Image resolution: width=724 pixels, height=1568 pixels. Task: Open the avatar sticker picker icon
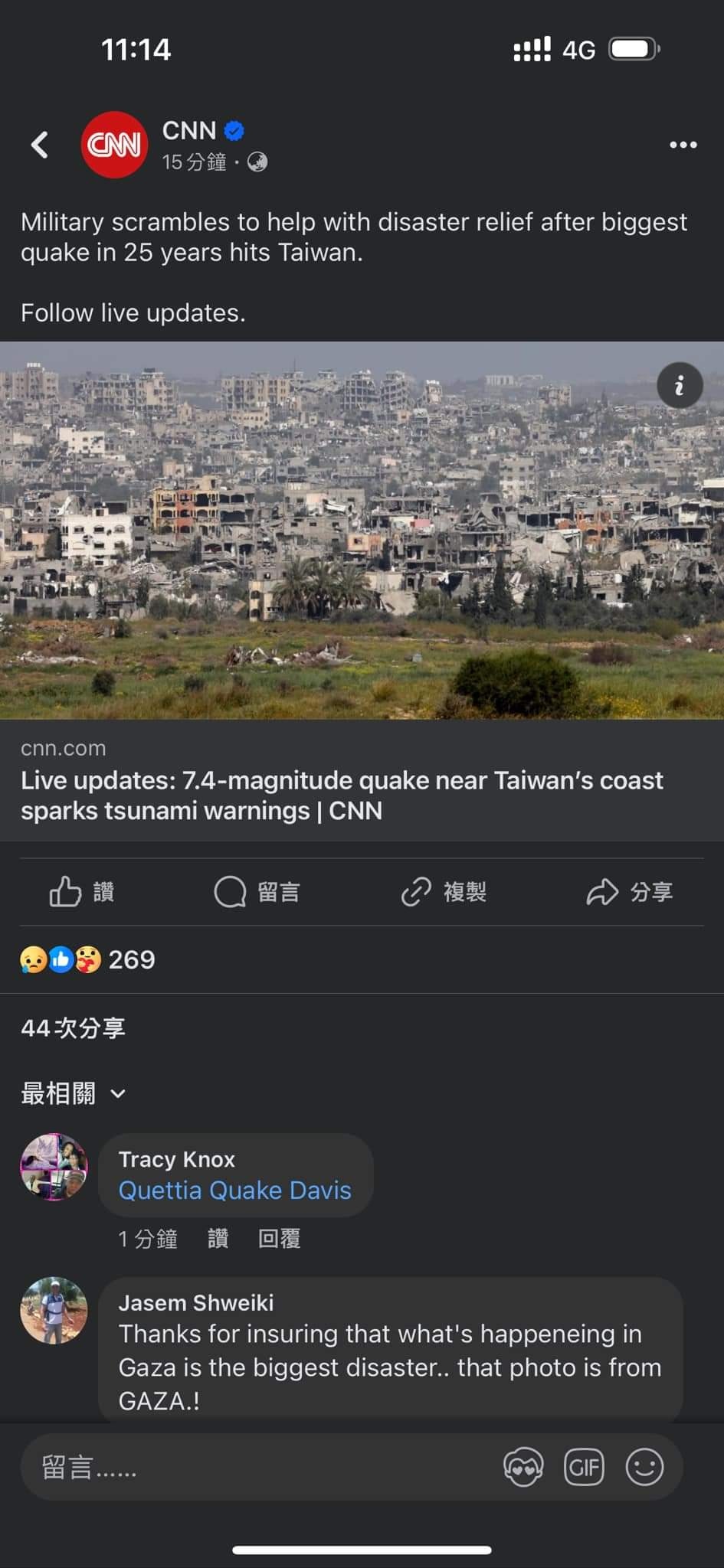point(523,1468)
